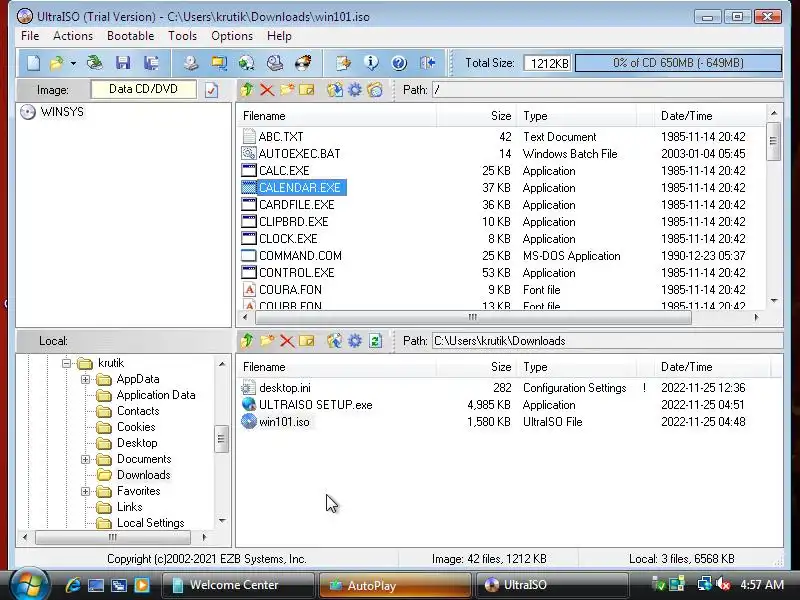Click the Local Path field with Downloads
Image resolution: width=800 pixels, height=600 pixels.
(607, 341)
